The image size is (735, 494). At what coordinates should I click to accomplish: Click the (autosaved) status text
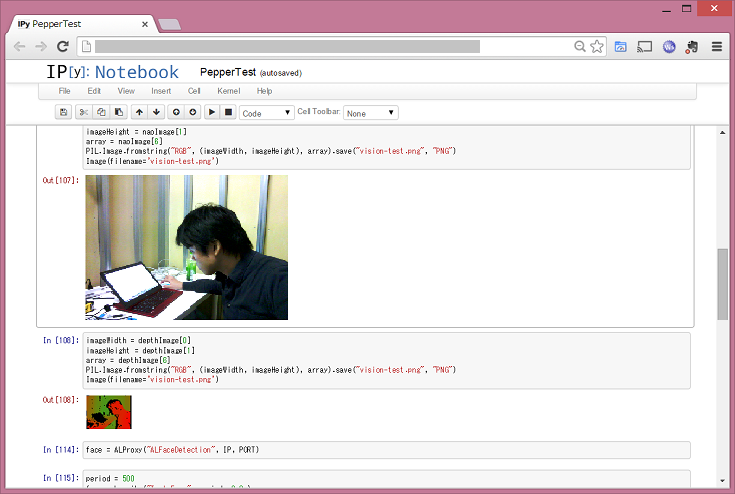281,73
